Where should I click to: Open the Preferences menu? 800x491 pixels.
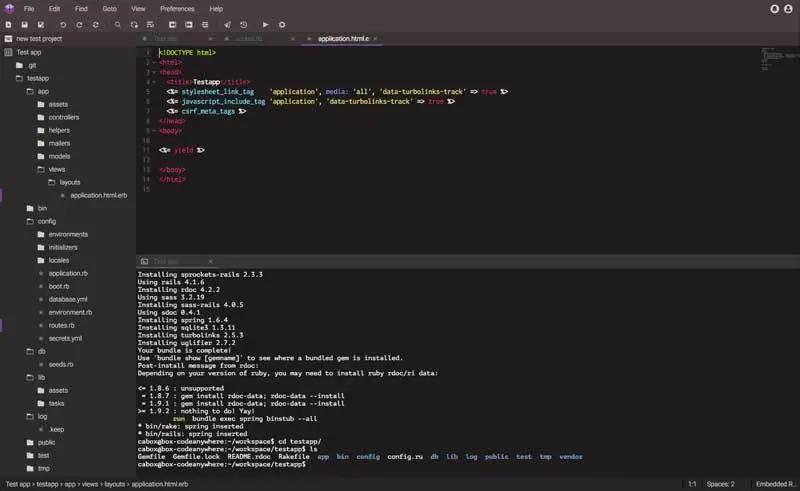pos(177,8)
